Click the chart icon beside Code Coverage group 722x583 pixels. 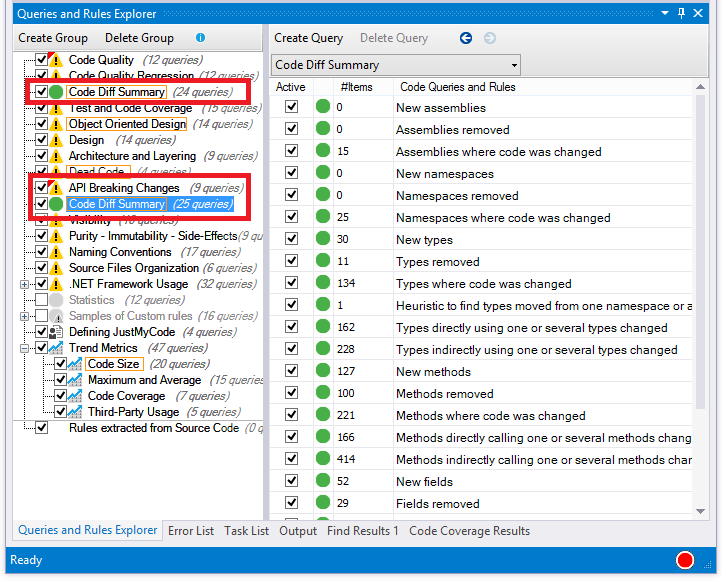(x=75, y=396)
